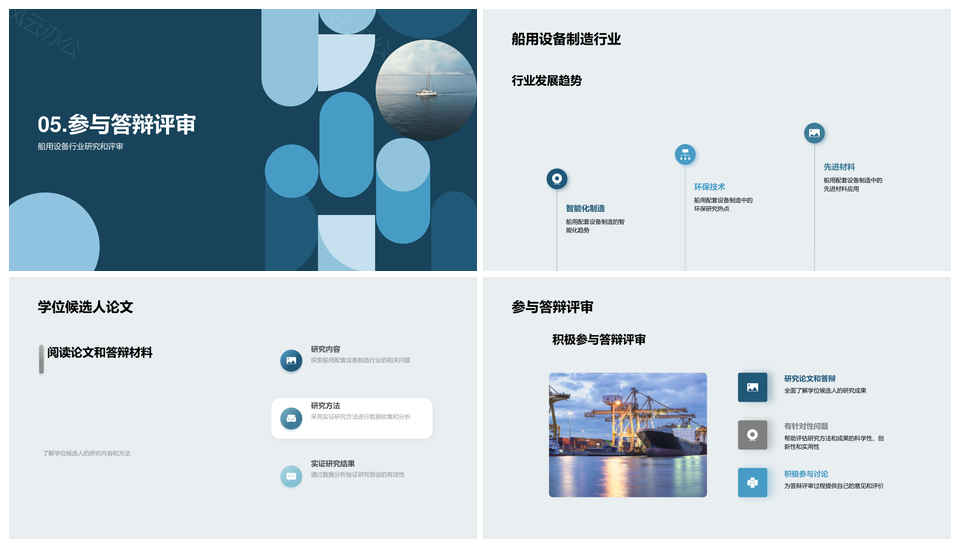Click the 船用设备制造行业 slide title

(566, 39)
